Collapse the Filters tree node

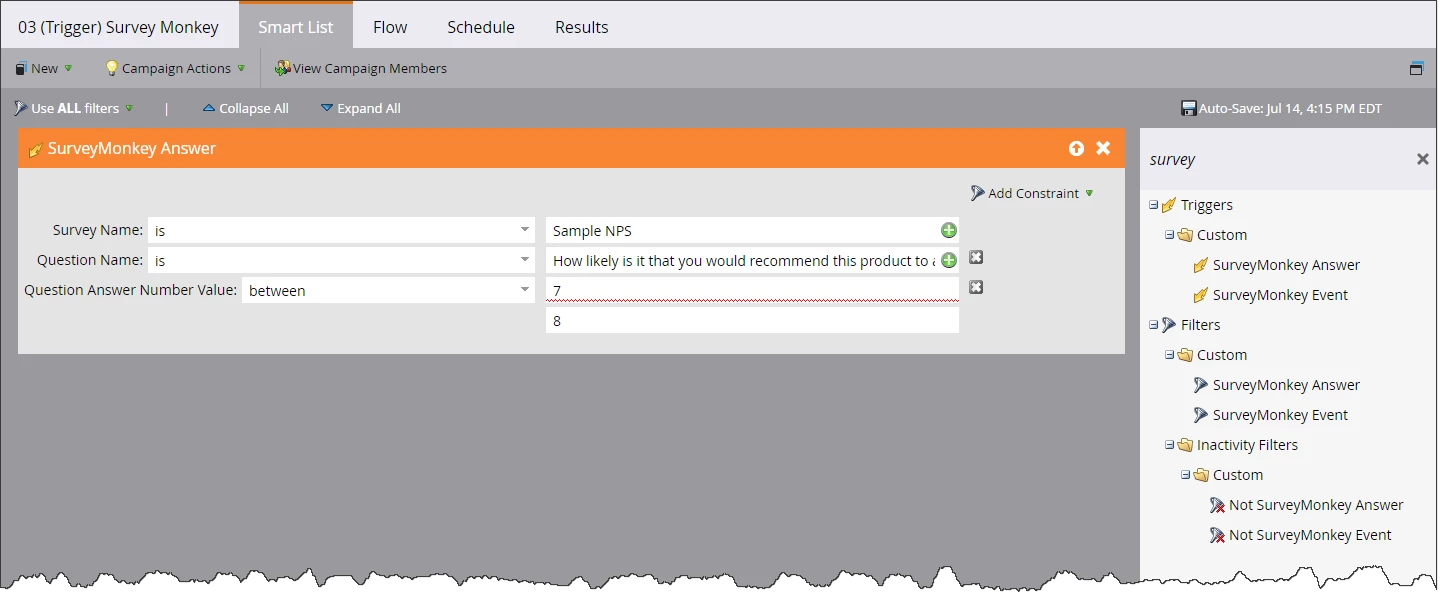(x=1153, y=325)
